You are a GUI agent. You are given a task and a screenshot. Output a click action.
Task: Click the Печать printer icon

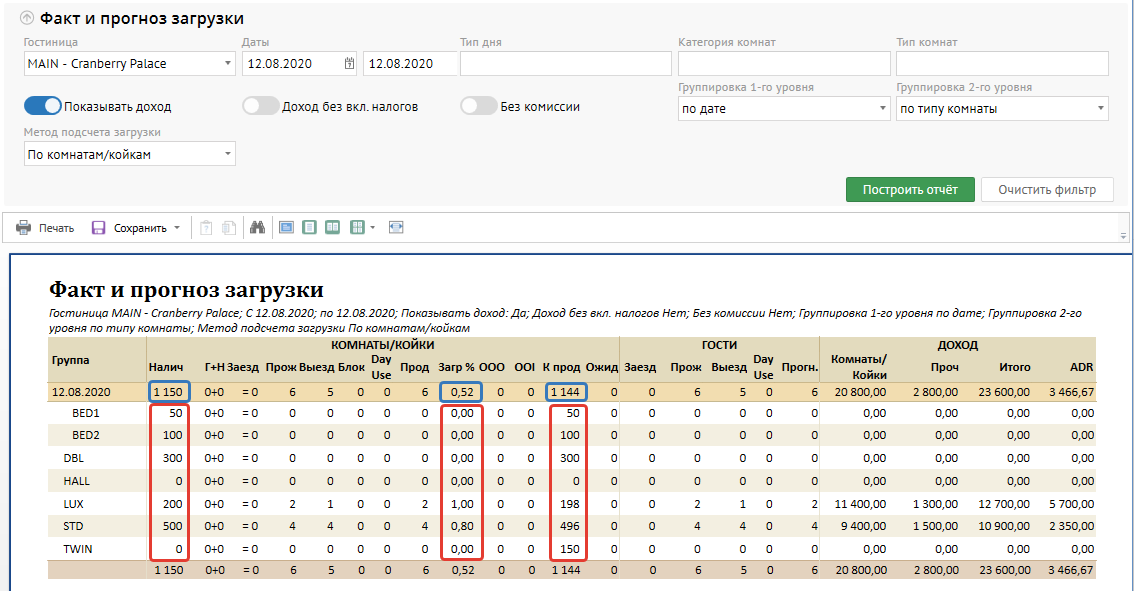(23, 228)
